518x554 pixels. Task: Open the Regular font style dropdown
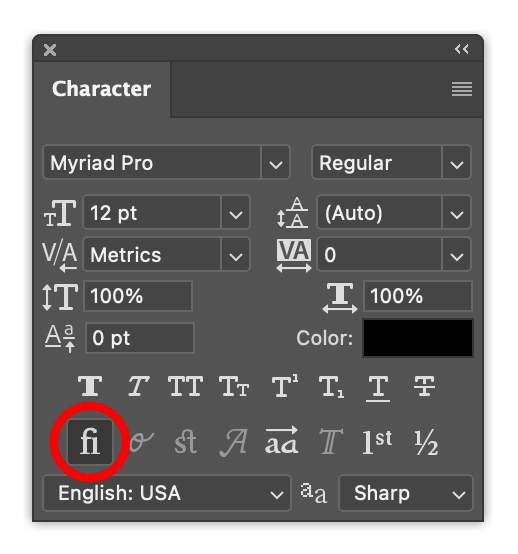[456, 163]
